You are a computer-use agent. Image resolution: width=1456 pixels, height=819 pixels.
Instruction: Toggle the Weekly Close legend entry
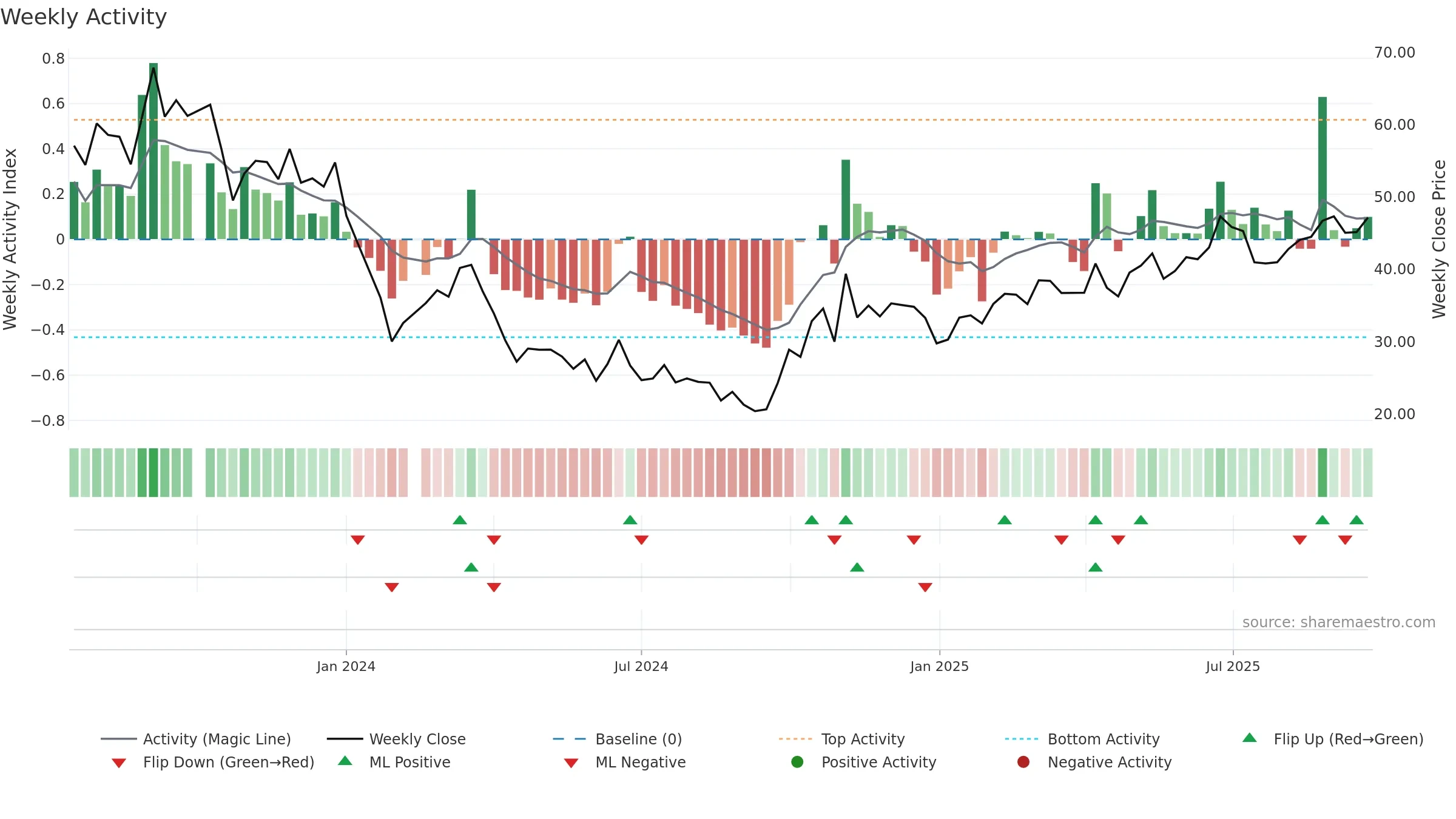pos(396,739)
